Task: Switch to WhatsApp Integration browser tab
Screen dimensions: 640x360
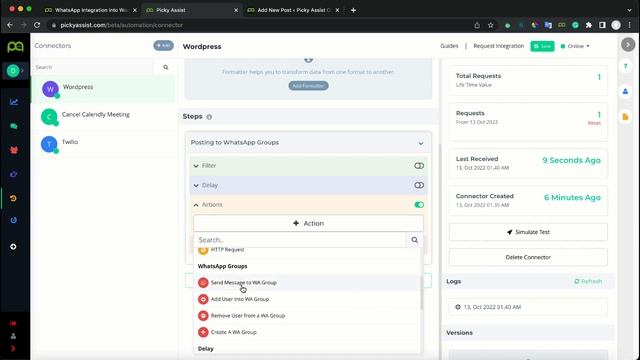Action: pyautogui.click(x=91, y=10)
